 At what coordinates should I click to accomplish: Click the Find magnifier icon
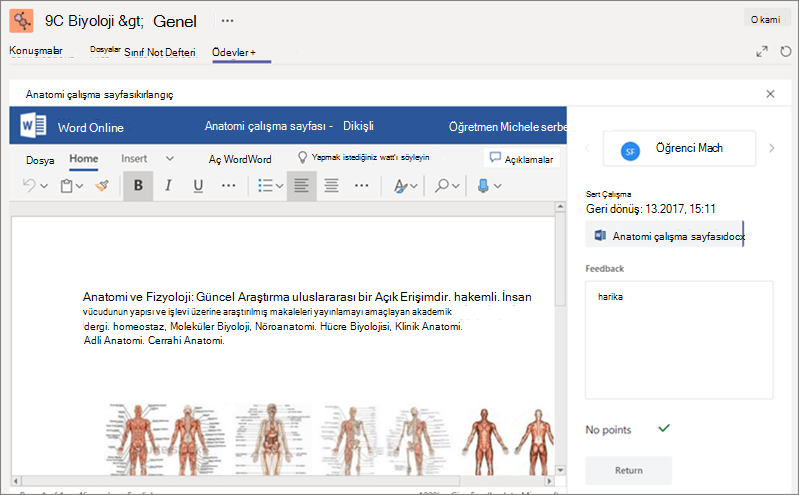click(x=441, y=186)
